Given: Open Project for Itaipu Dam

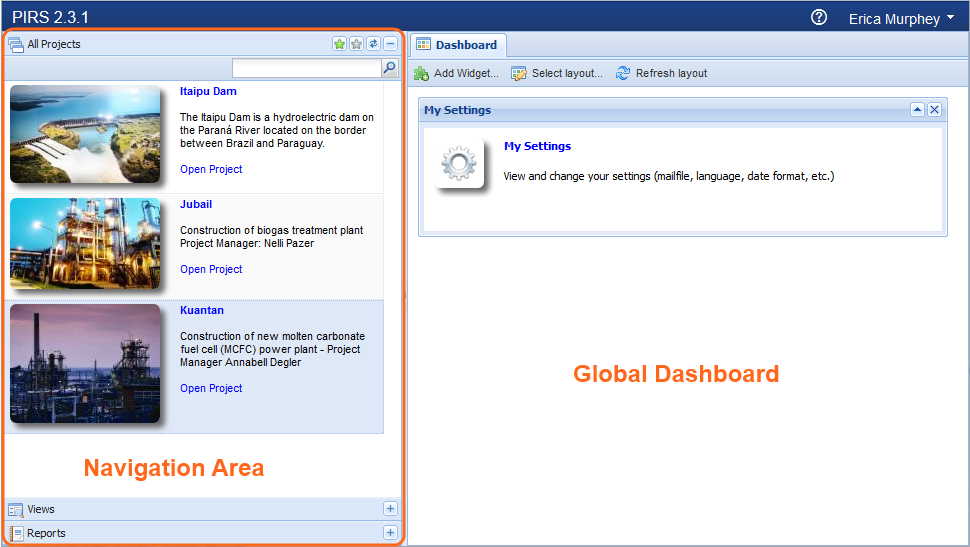Looking at the screenshot, I should point(211,169).
